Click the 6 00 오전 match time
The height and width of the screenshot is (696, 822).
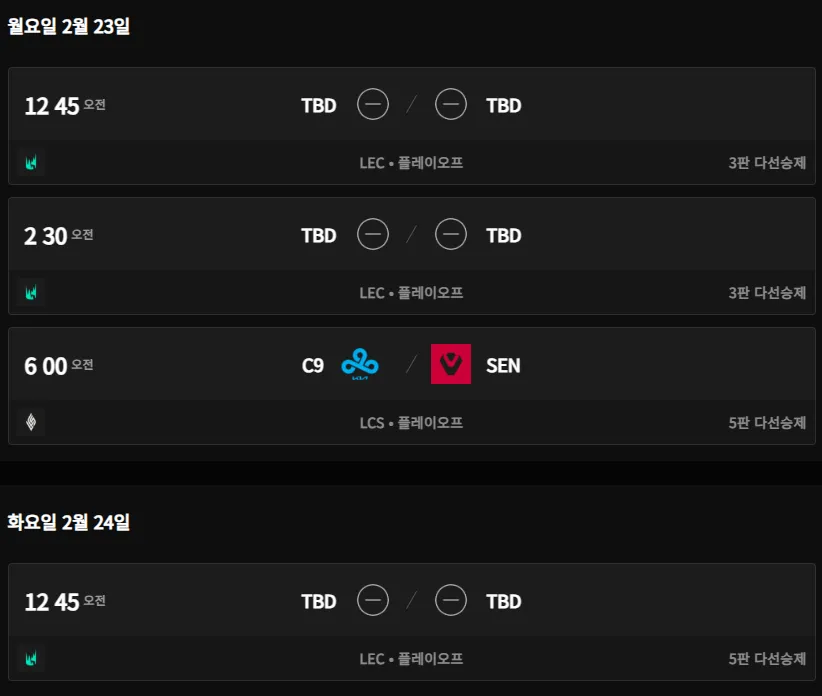(x=58, y=366)
